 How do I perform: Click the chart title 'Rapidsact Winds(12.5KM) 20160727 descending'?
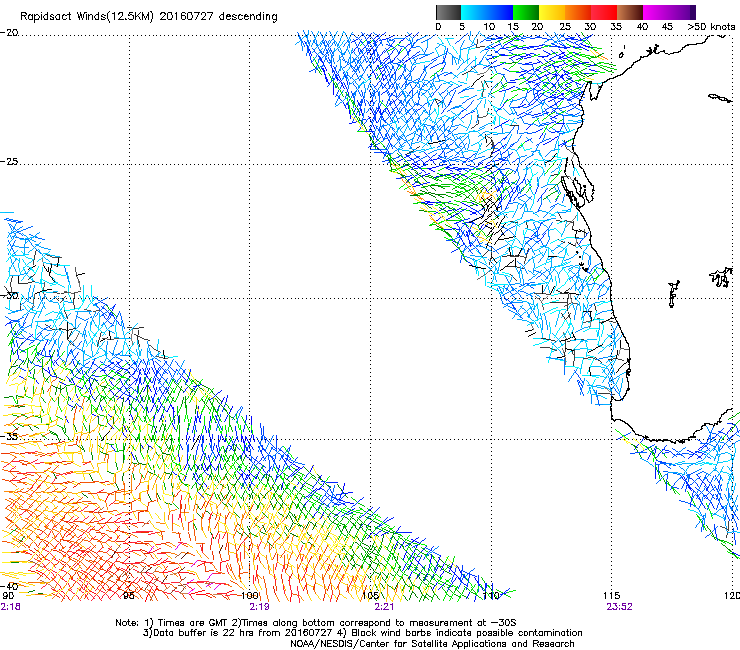149,17
